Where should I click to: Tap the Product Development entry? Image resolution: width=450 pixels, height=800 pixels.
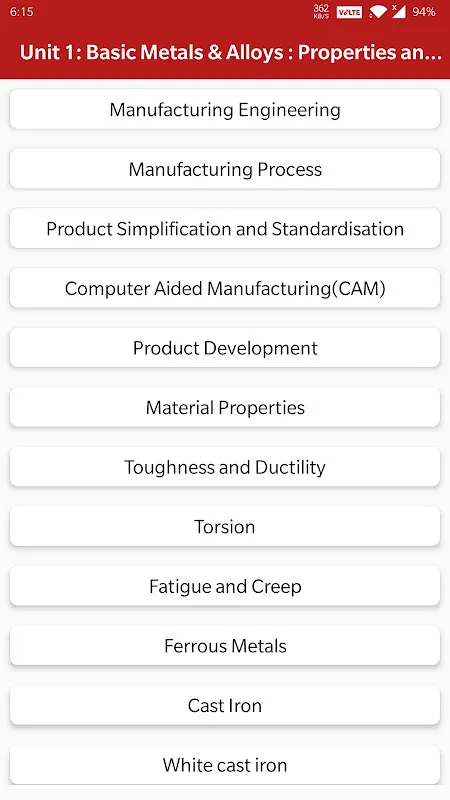[x=225, y=348]
